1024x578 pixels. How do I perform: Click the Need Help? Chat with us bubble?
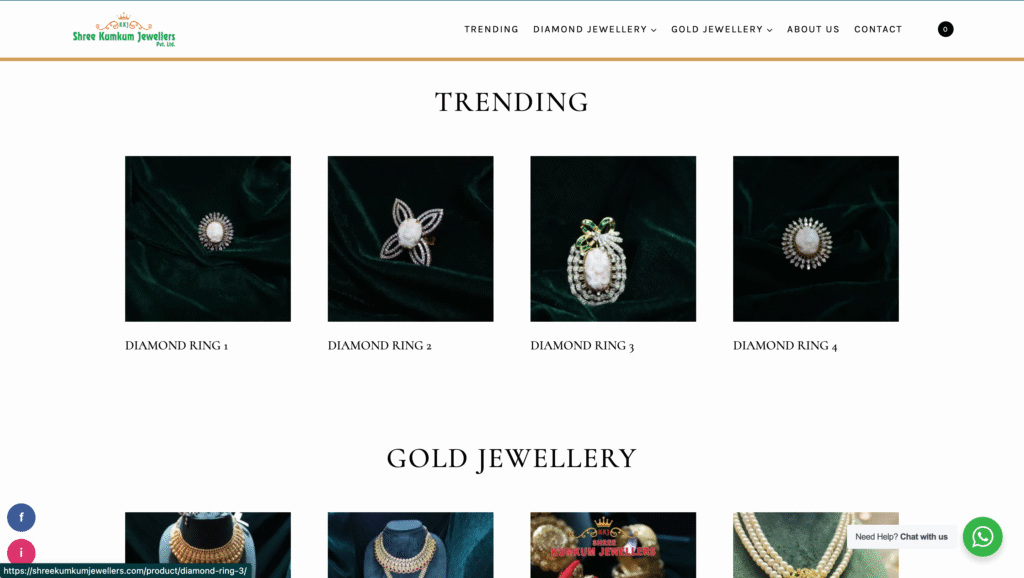tap(901, 537)
